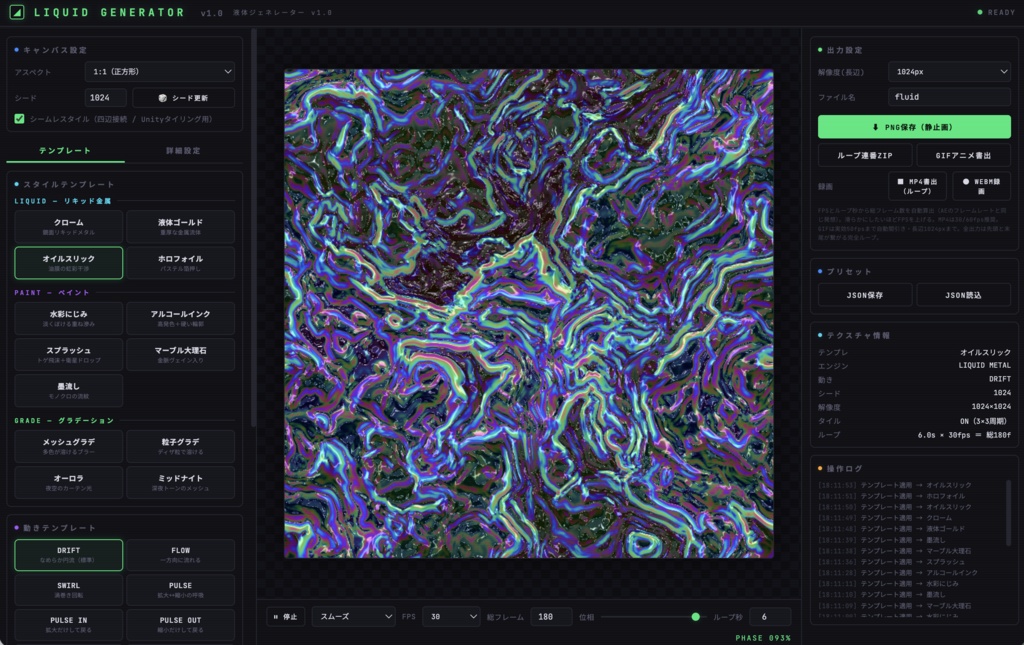Click the 総フレーム field showing 180
1024x645 pixels.
click(x=551, y=617)
